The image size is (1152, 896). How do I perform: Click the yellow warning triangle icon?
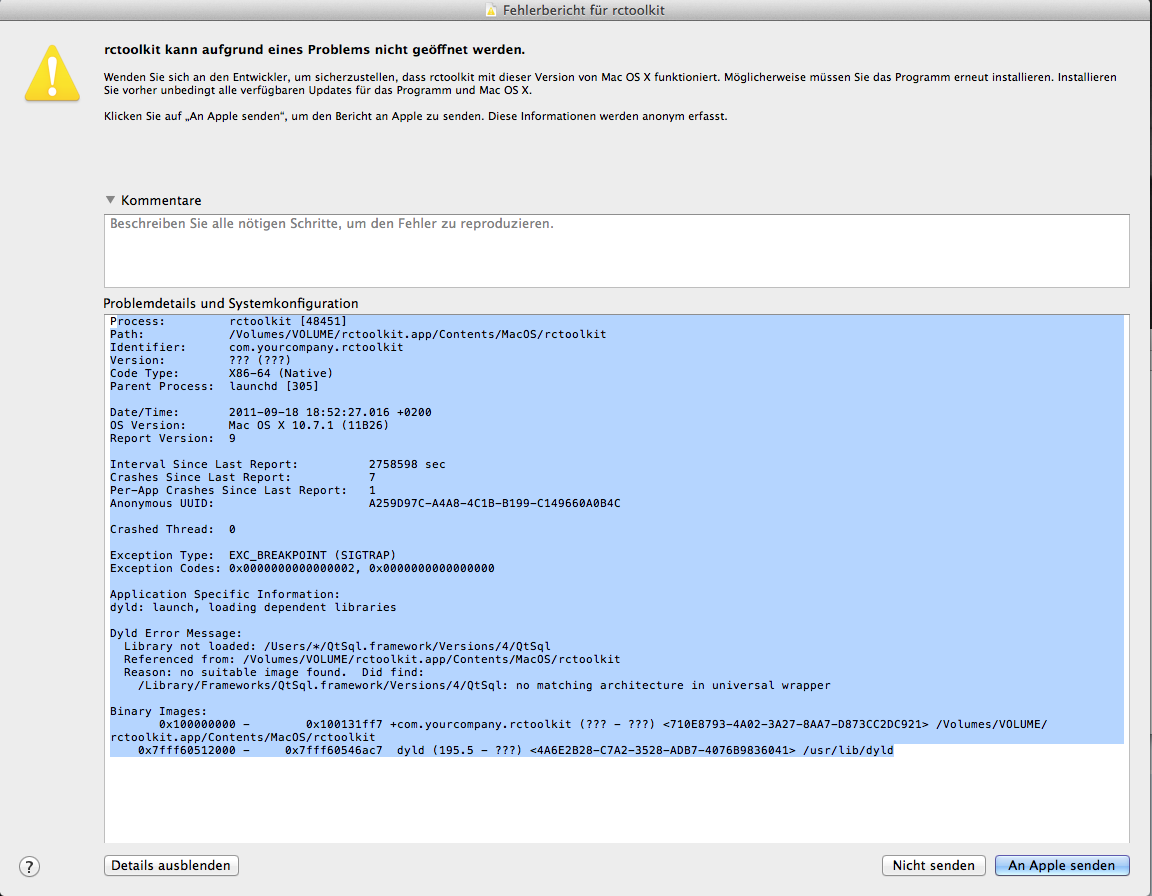[x=52, y=73]
